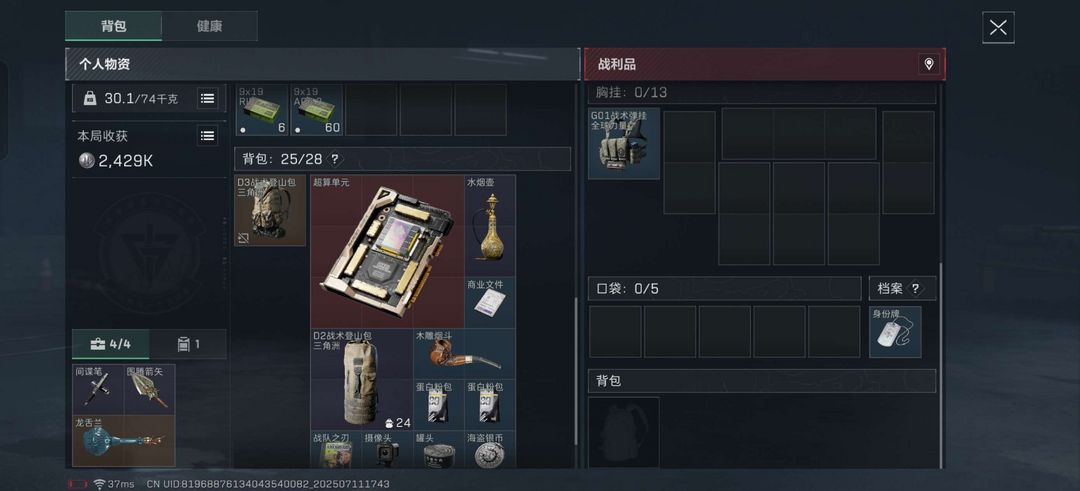Screen dimensions: 1080x491
Task: Switch to the 健康 tab
Action: click(x=209, y=26)
